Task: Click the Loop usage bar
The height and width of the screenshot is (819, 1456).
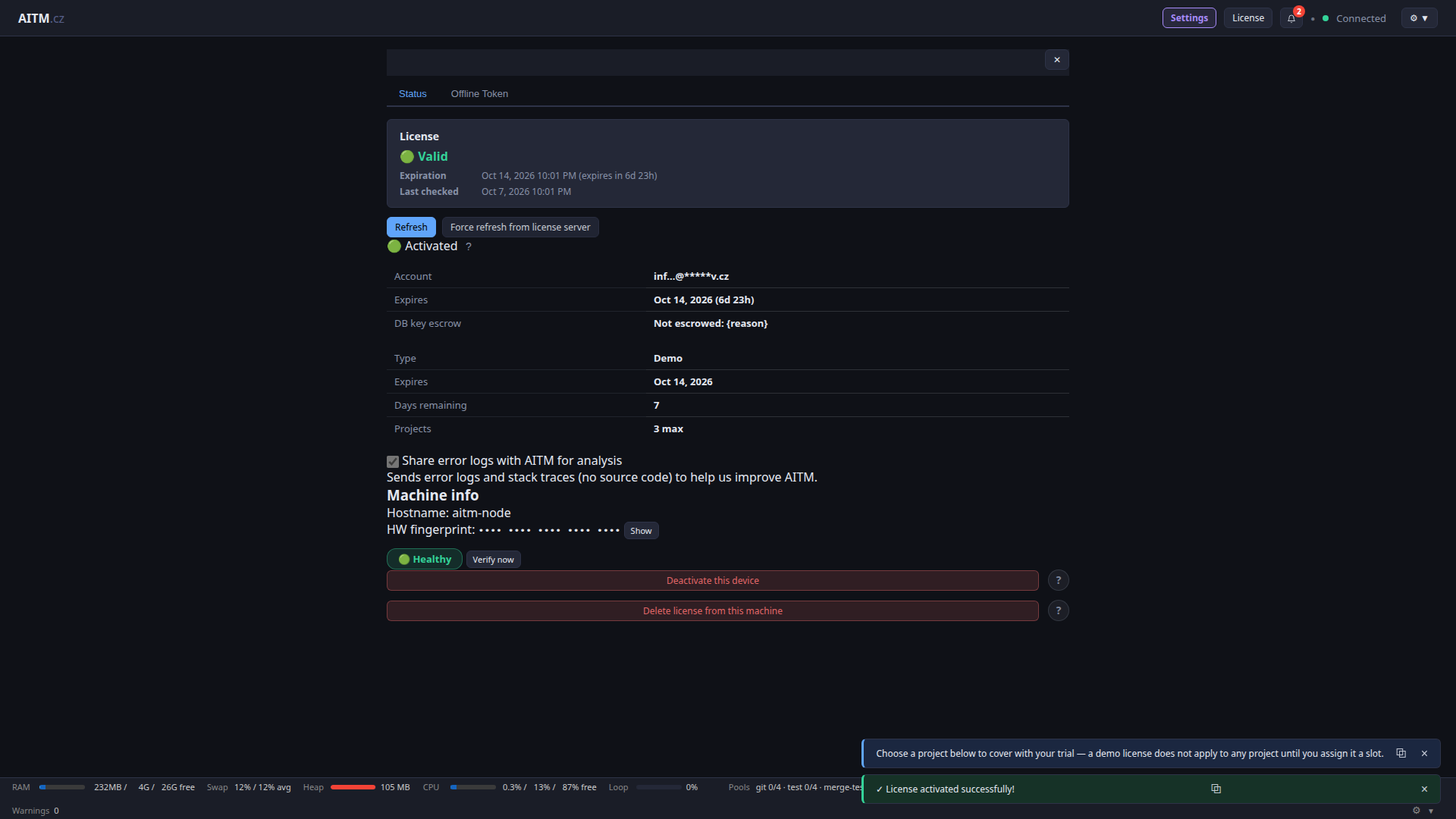Action: 658,787
